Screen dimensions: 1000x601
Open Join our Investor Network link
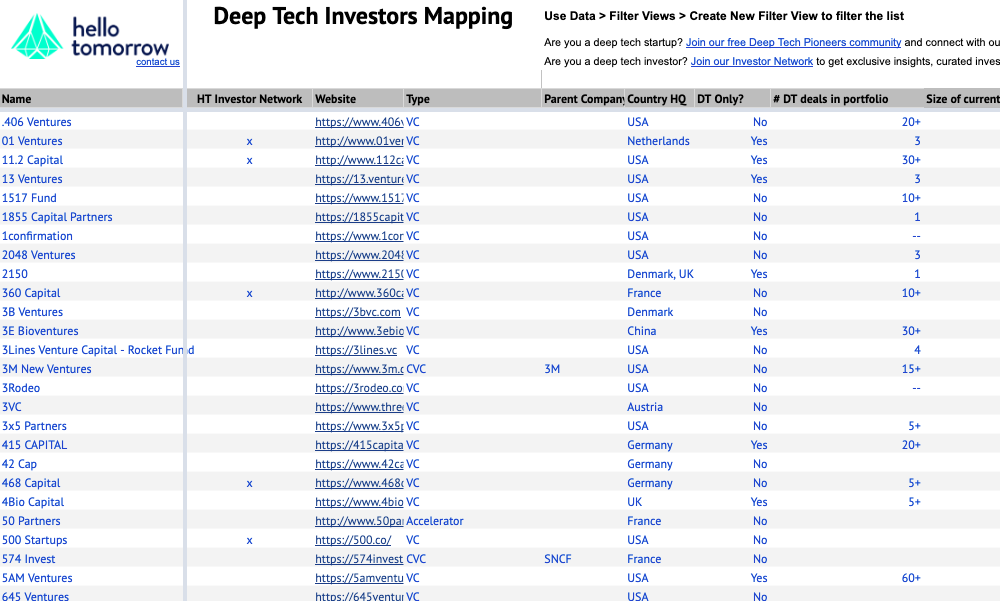(x=751, y=61)
